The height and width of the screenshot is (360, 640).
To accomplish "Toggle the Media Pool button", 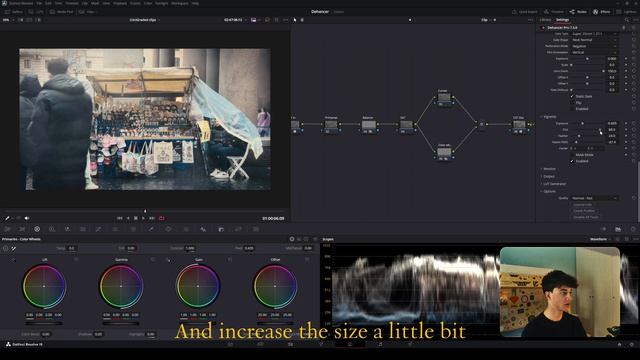I will pos(61,12).
